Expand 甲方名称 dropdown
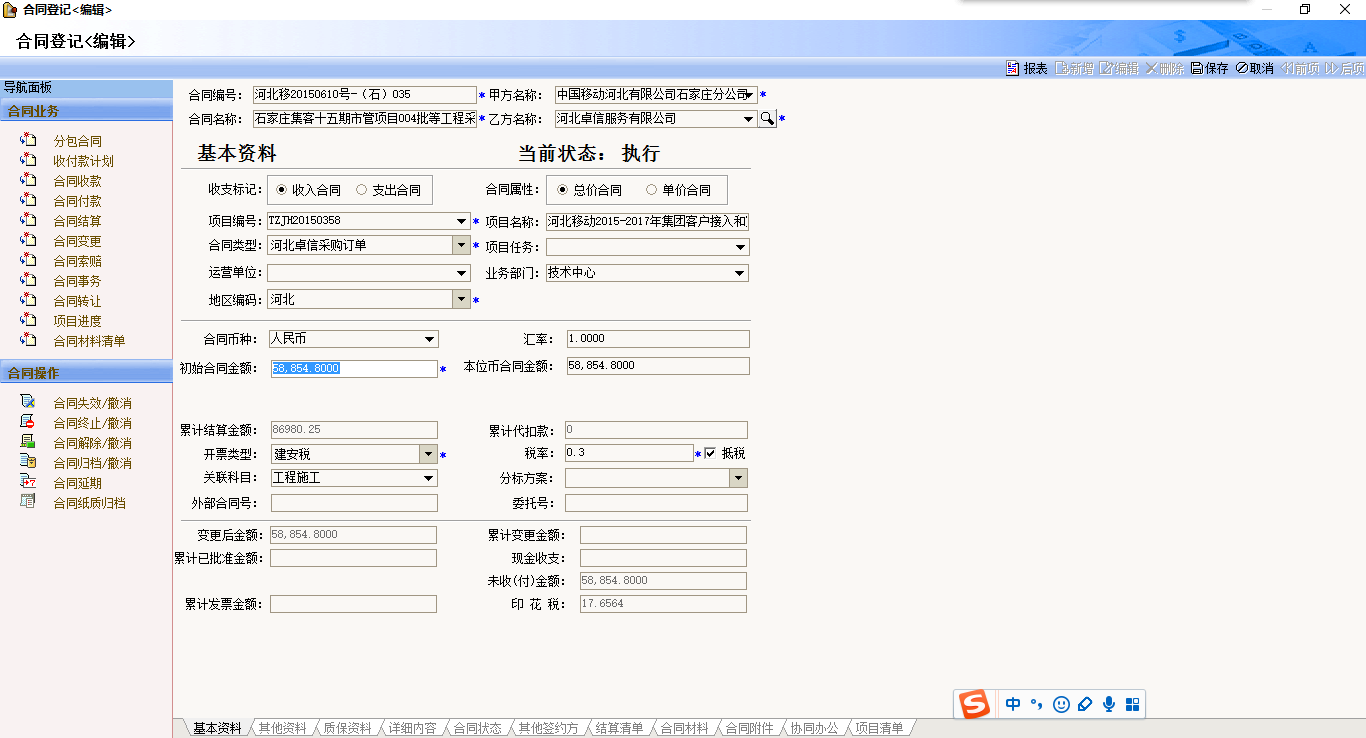This screenshot has height=738, width=1366. (x=749, y=95)
